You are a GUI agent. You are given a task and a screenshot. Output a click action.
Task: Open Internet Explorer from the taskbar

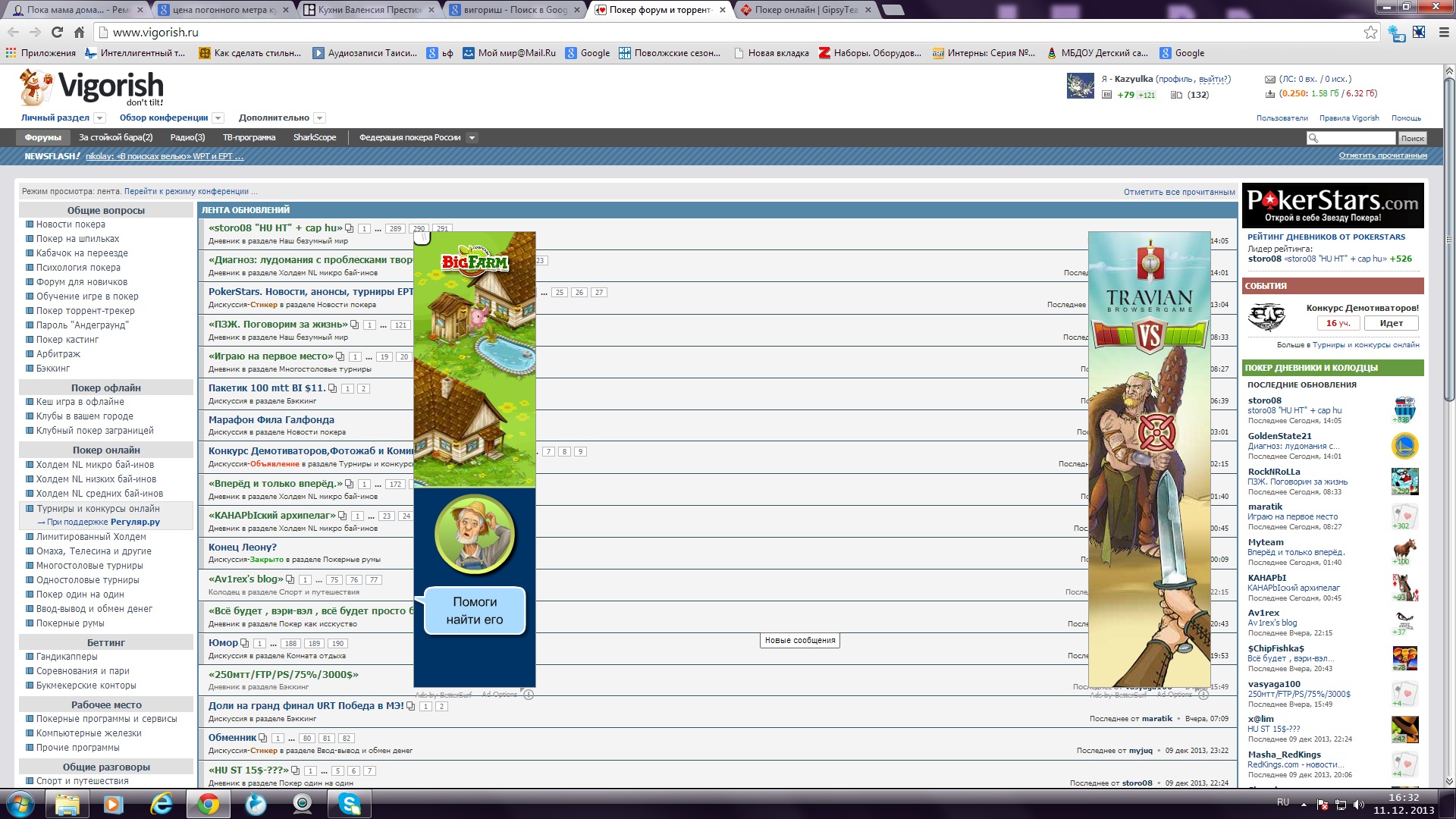[162, 804]
